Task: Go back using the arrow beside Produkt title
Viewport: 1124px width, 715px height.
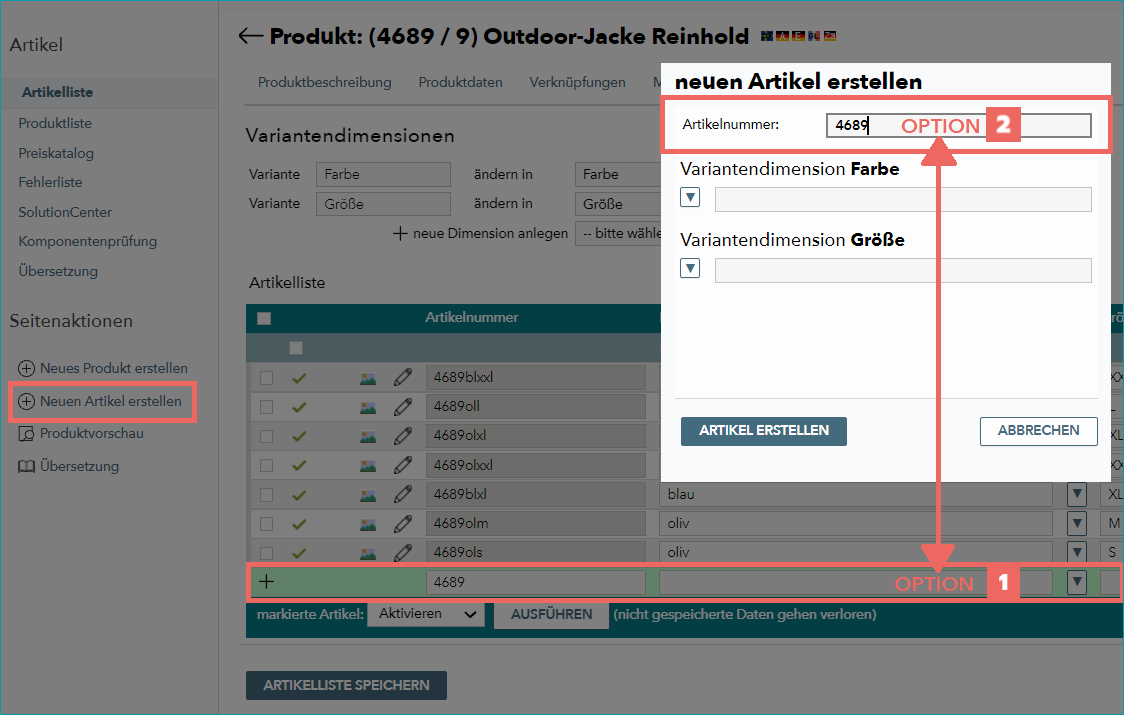Action: pos(250,36)
